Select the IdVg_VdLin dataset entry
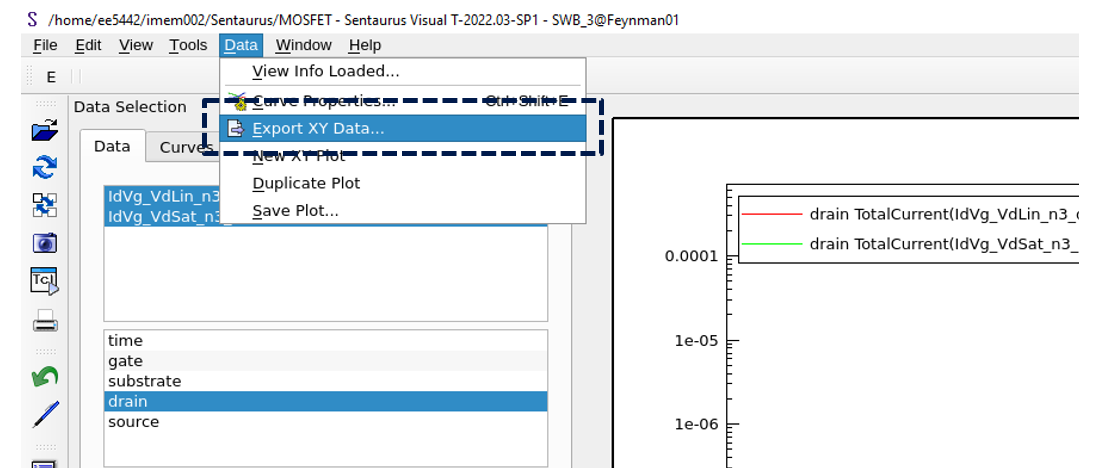Viewport: 1116px width, 468px height. pyautogui.click(x=163, y=196)
